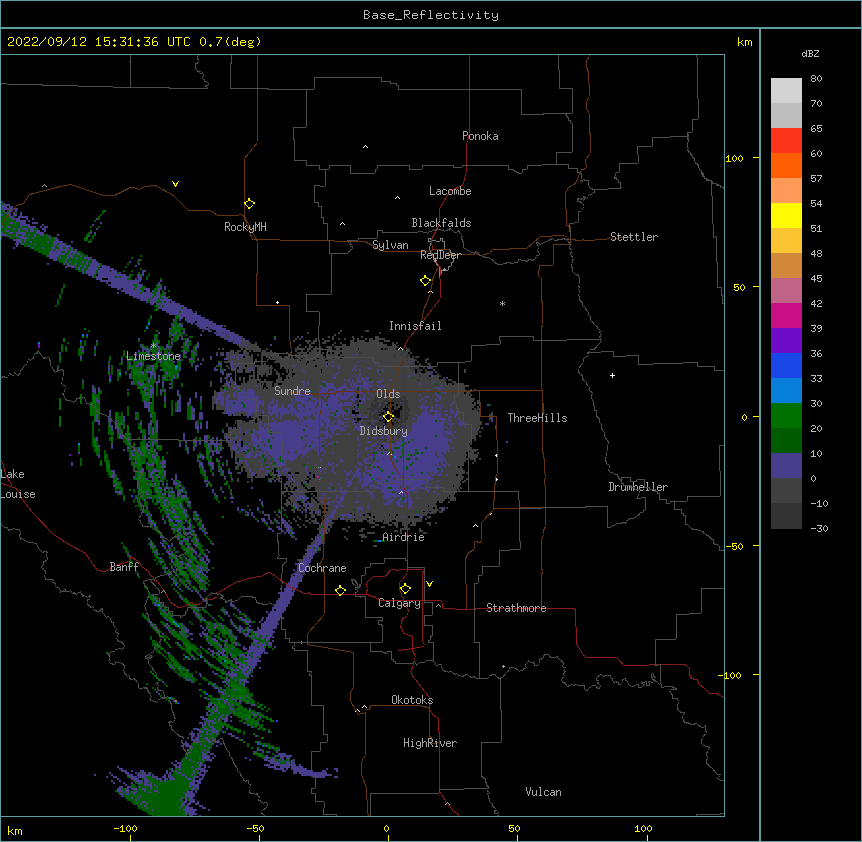This screenshot has width=862, height=842.
Task: Select the slate purple 10 dBZ legend swatch
Action: tap(786, 466)
